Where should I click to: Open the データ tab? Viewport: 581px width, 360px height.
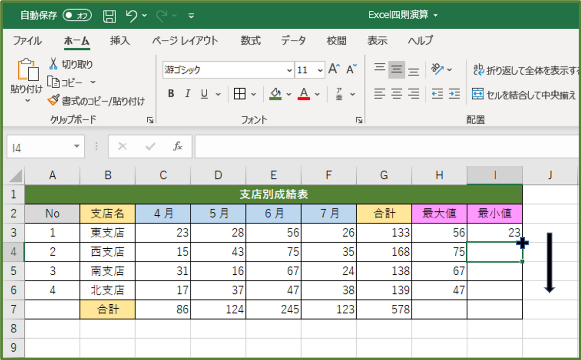pyautogui.click(x=293, y=40)
